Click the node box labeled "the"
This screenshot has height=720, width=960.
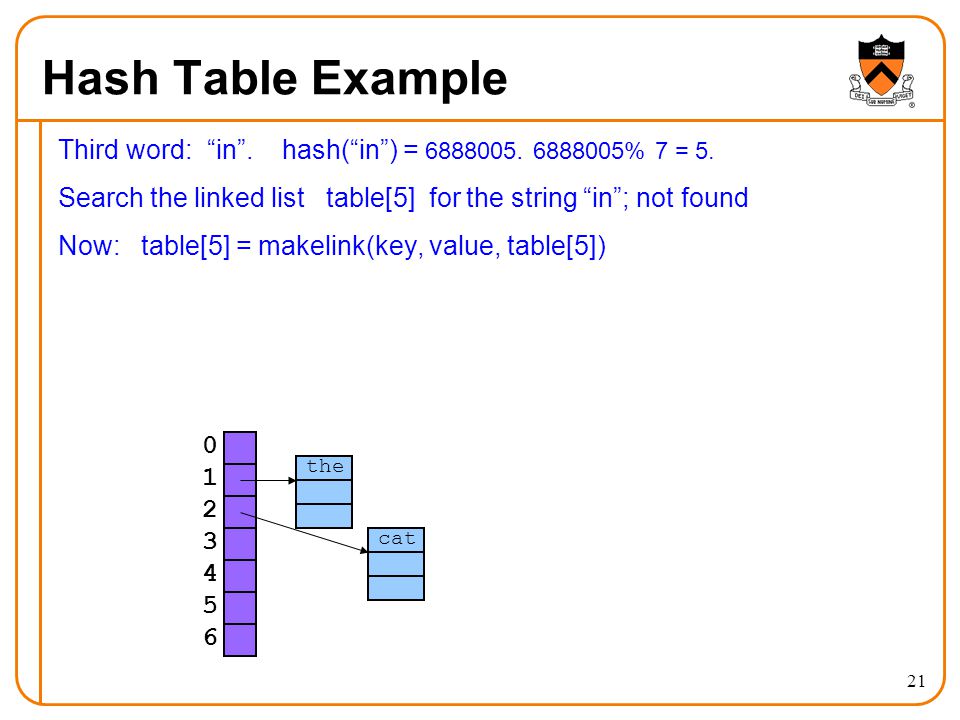(x=324, y=492)
